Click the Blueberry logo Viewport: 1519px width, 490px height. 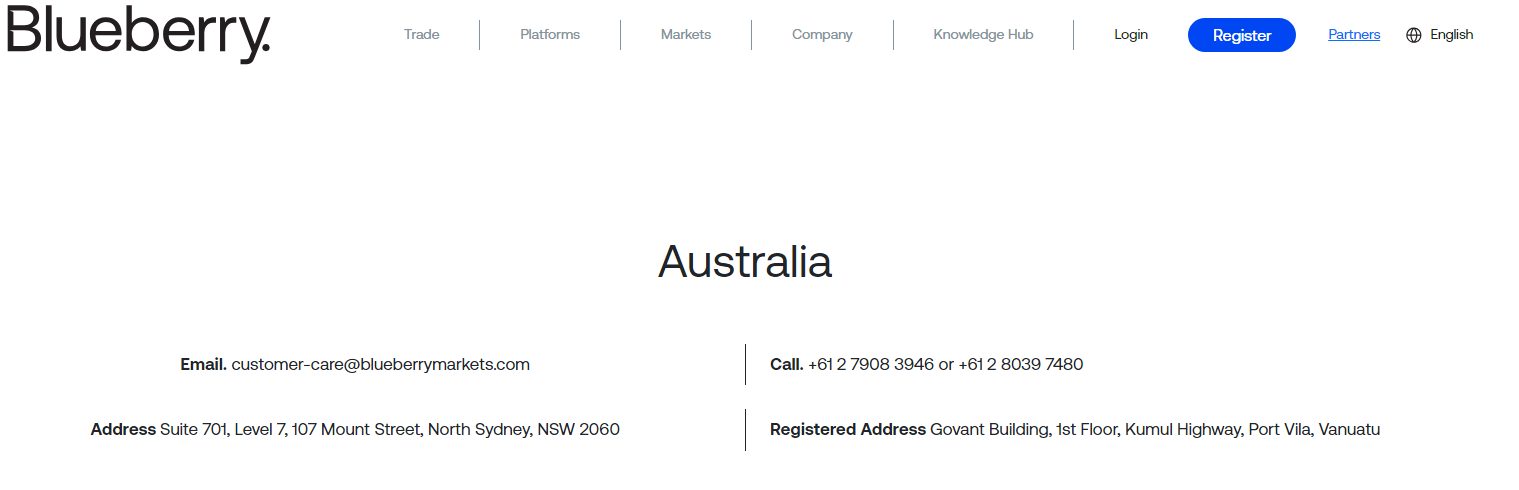coord(138,33)
